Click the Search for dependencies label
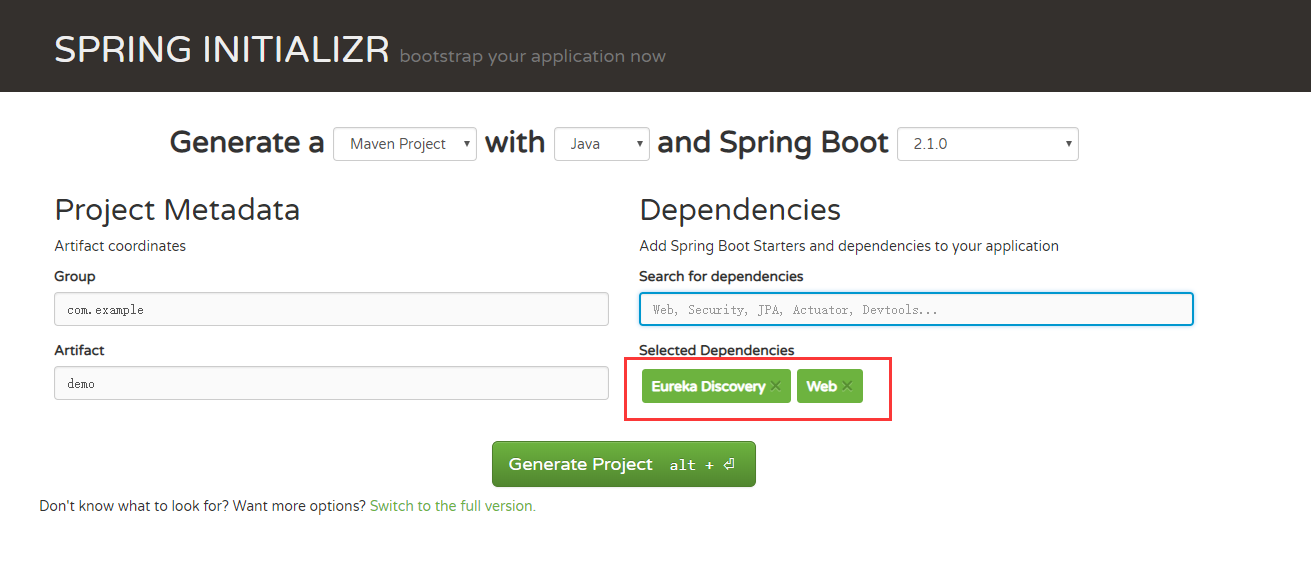Screen dimensions: 1311x570 (x=721, y=276)
